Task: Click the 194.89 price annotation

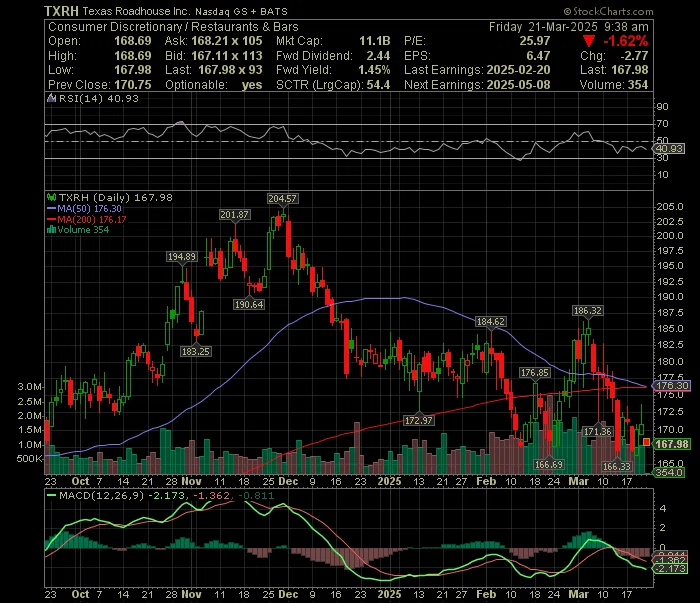Action: pyautogui.click(x=182, y=257)
